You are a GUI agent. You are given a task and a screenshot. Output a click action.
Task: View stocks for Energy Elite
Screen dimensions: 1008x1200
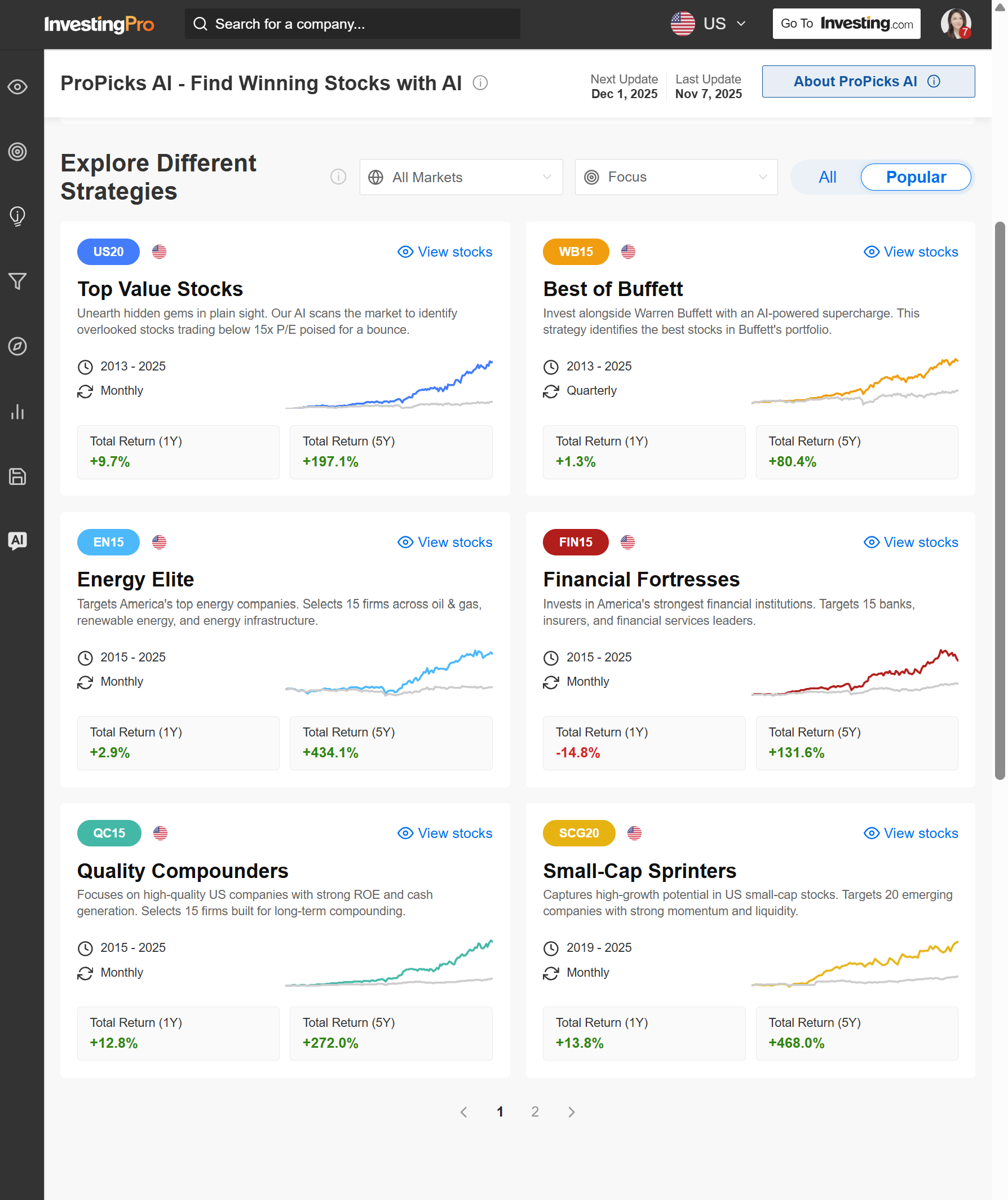click(x=445, y=542)
